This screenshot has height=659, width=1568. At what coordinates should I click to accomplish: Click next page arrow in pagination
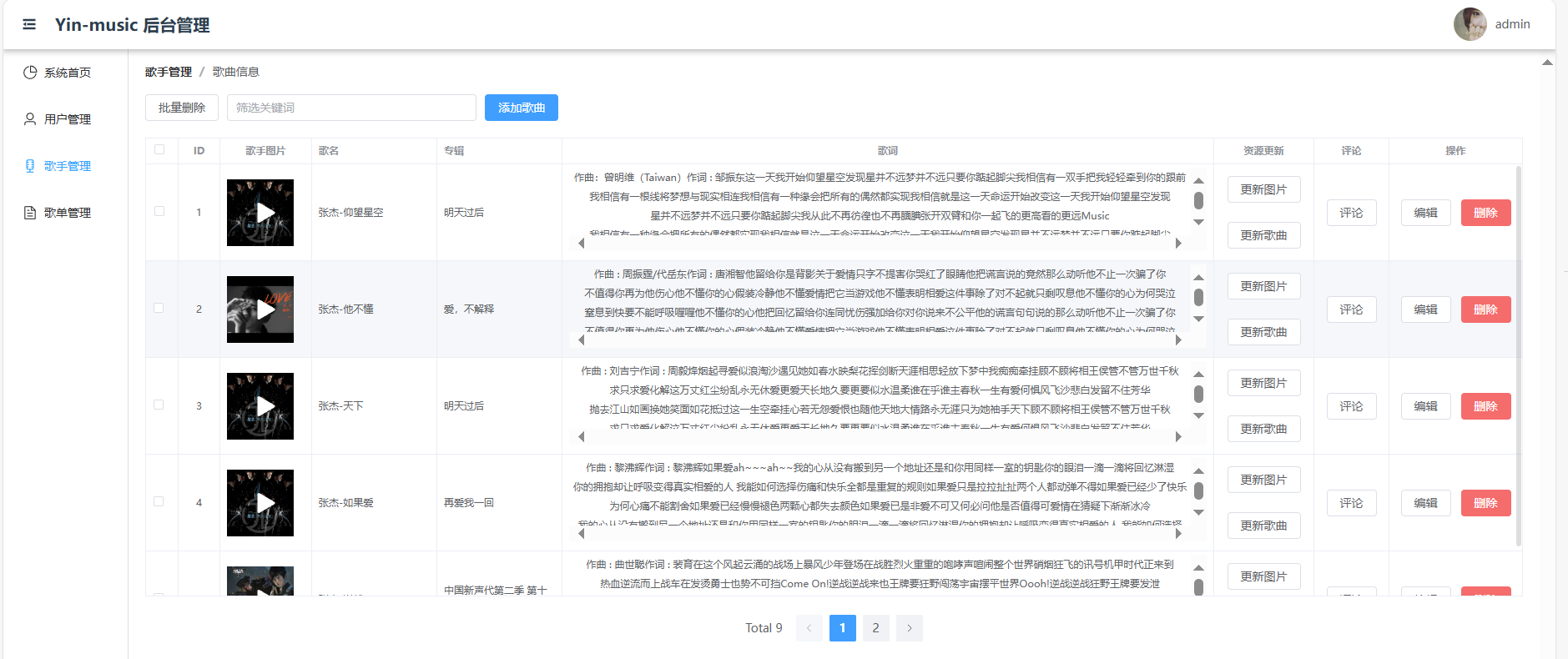[x=909, y=628]
